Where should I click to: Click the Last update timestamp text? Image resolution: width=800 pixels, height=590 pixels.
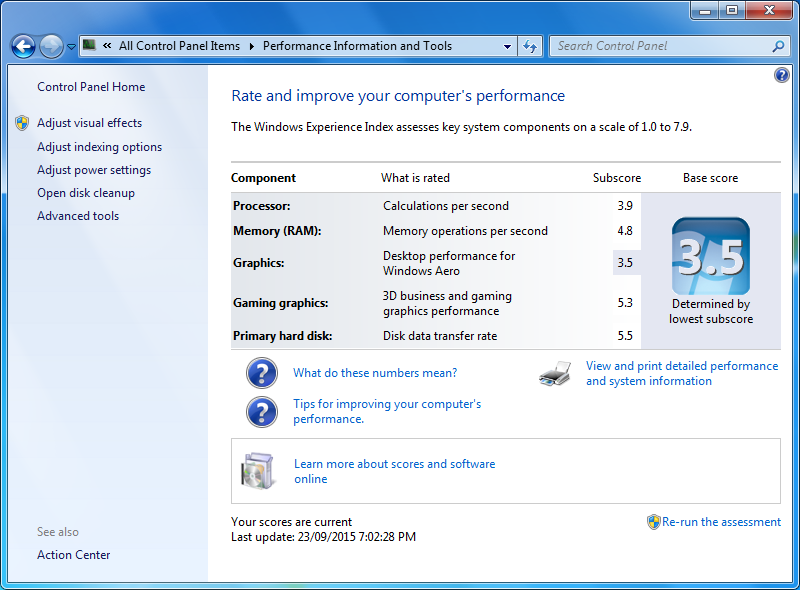tap(323, 537)
